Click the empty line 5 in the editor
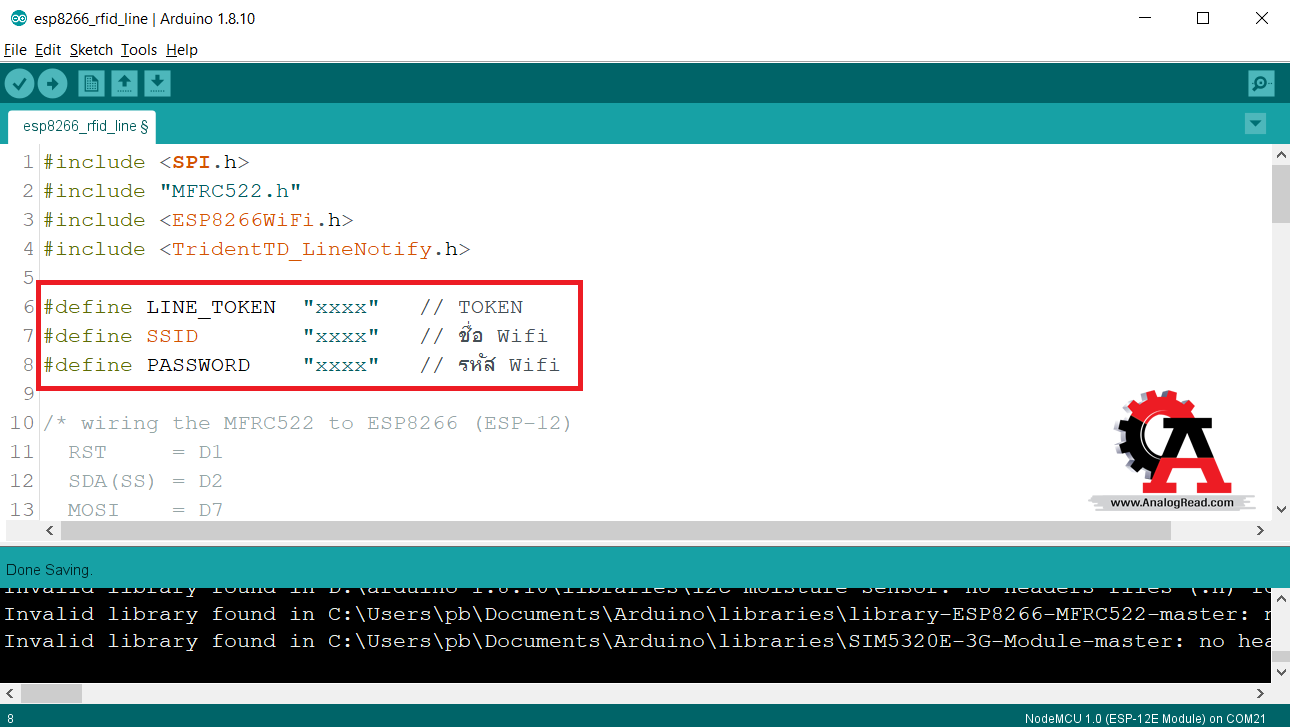 click(x=655, y=278)
